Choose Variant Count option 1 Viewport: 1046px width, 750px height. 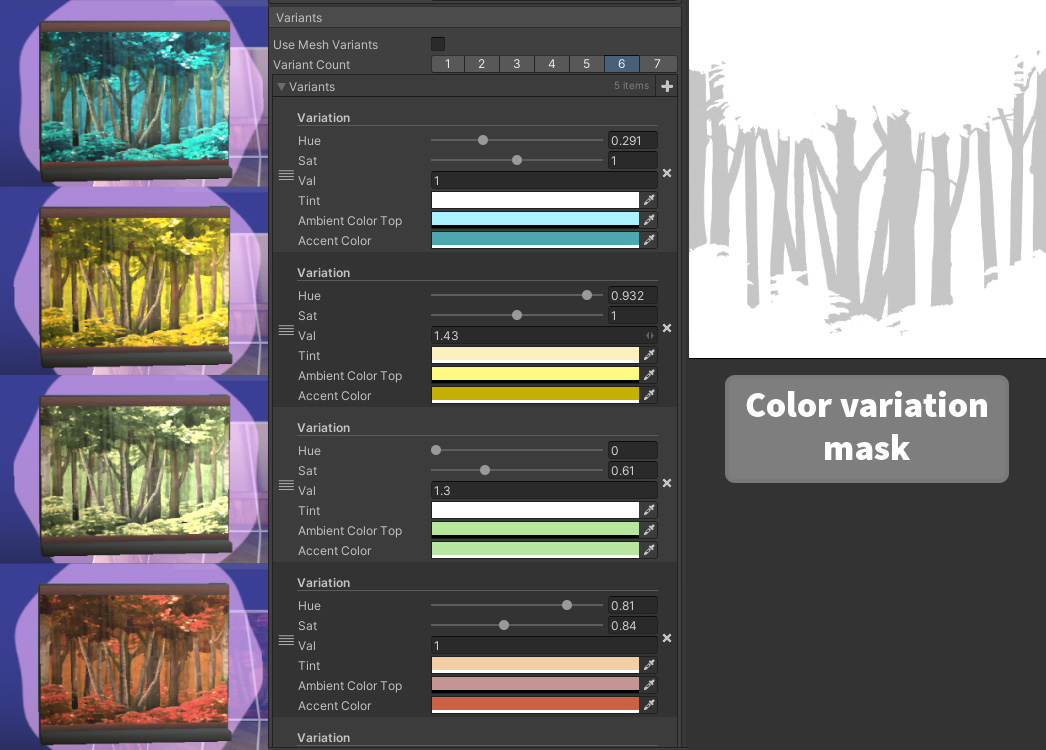coord(448,64)
